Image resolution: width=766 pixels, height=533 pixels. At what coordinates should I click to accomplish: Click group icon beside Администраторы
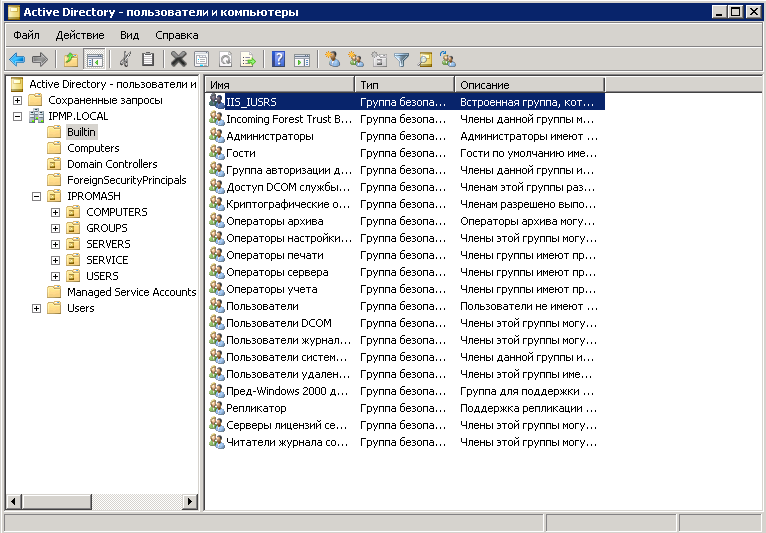coord(216,135)
